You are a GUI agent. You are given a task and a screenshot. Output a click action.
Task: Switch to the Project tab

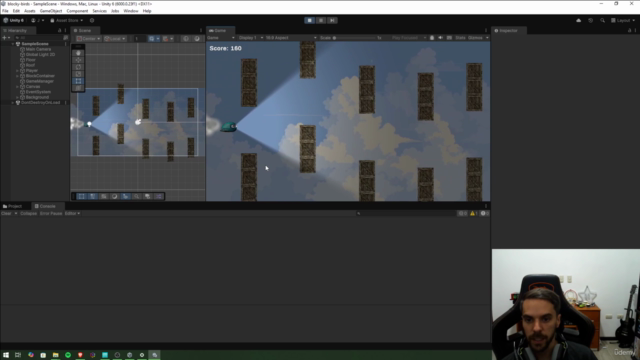[x=12, y=206]
